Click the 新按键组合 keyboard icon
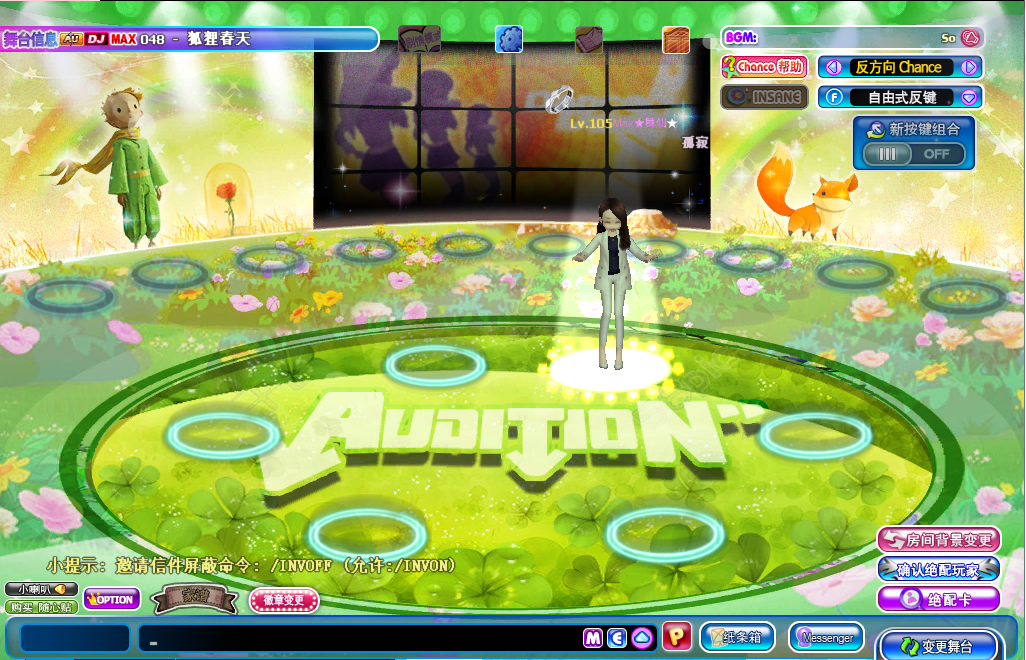The width and height of the screenshot is (1026, 660). pos(875,130)
